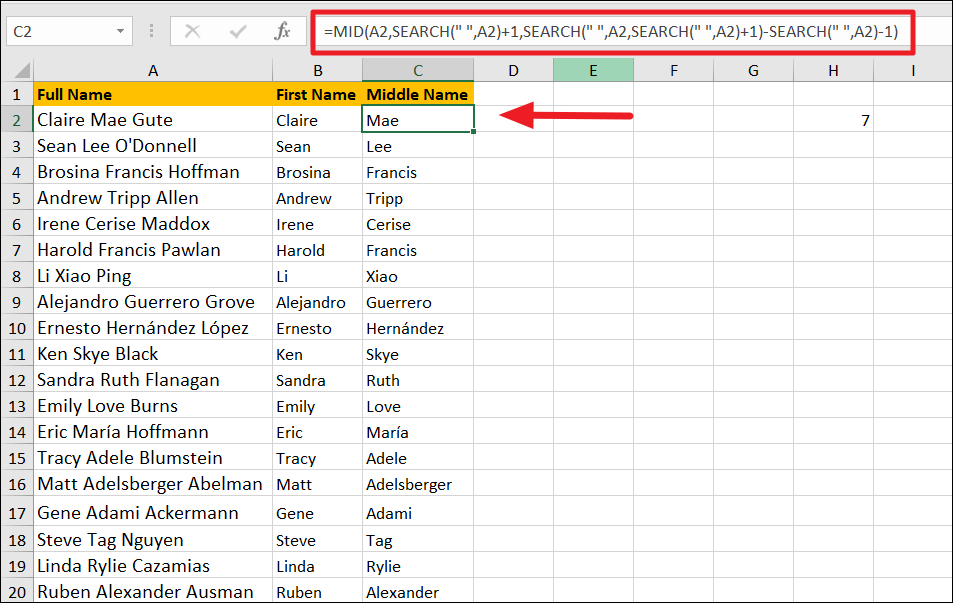Click the Enter checkmark icon on formula bar
The height and width of the screenshot is (603, 953).
coord(236,30)
